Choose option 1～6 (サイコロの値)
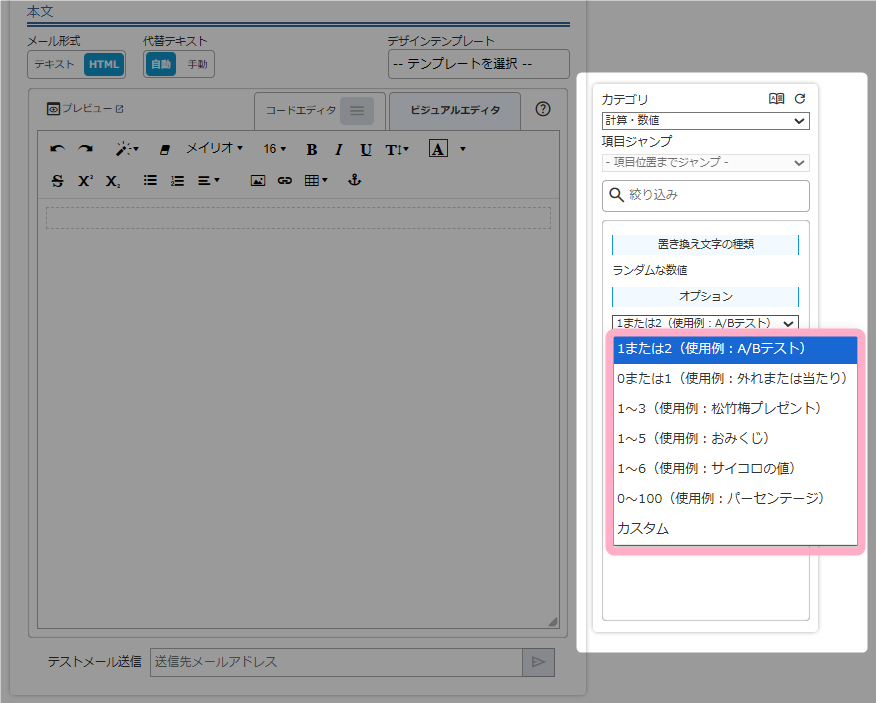Viewport: 876px width, 703px height. 735,468
